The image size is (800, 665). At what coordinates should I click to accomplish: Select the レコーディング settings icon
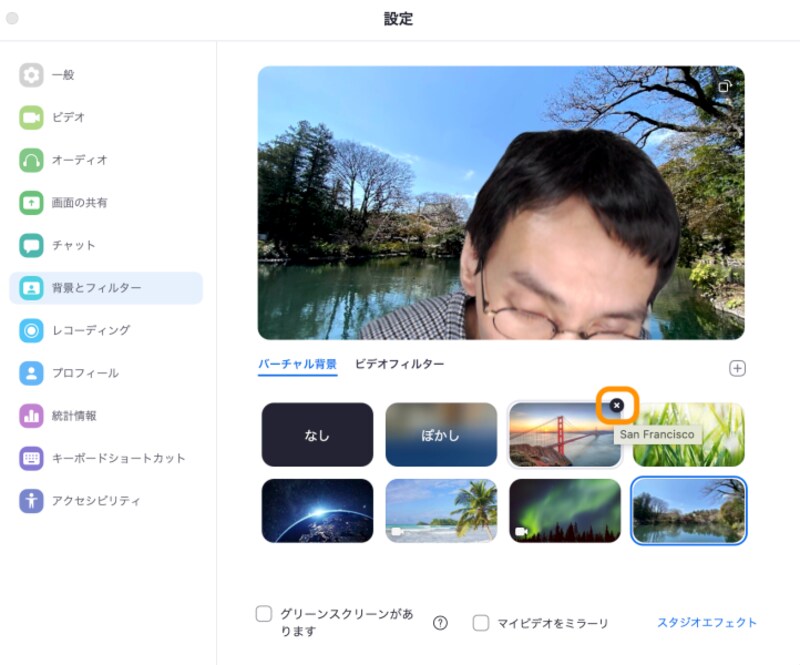[62, 330]
